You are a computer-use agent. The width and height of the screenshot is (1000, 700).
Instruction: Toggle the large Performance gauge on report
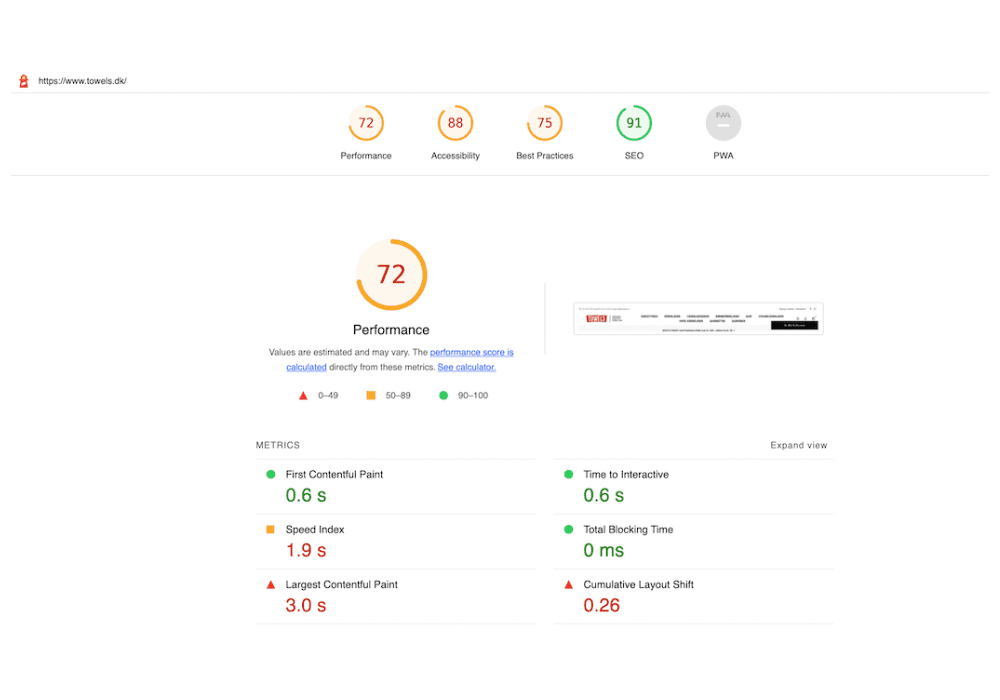pos(391,274)
